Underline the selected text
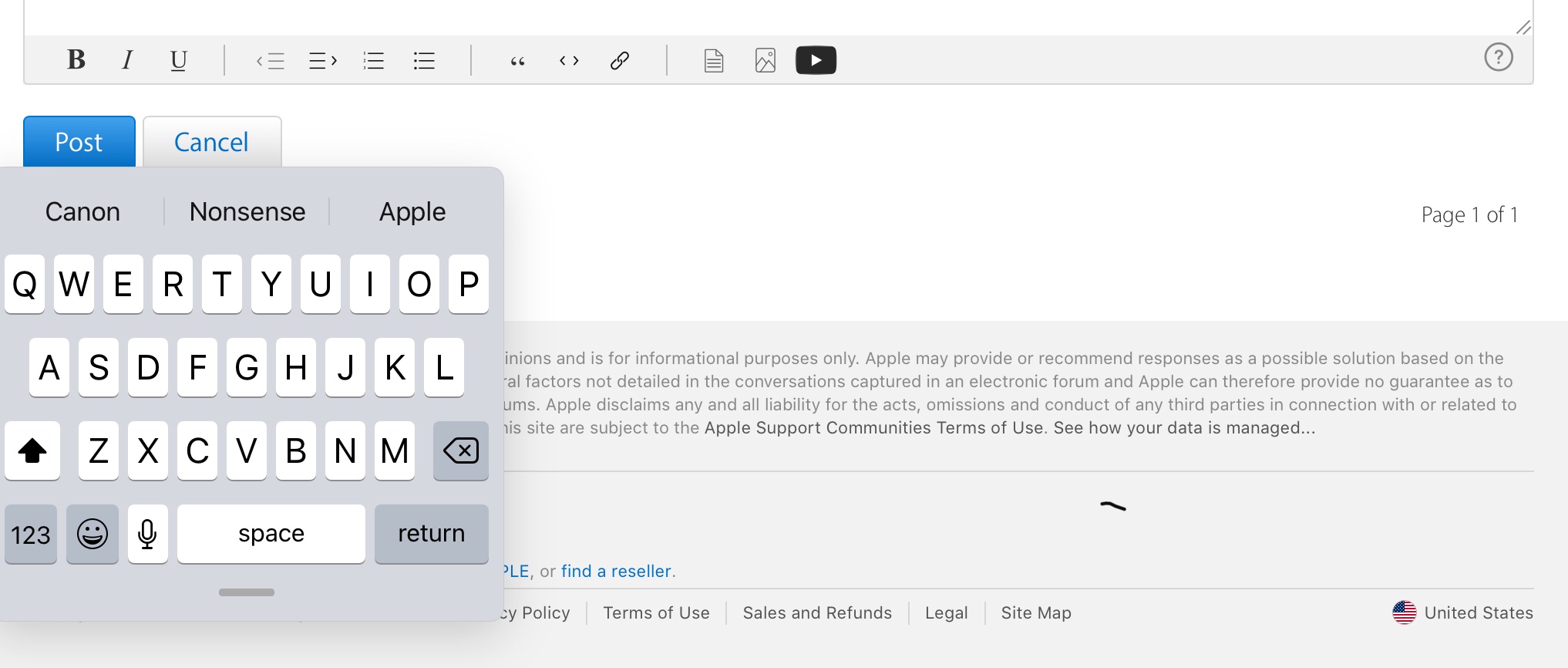 pos(178,60)
